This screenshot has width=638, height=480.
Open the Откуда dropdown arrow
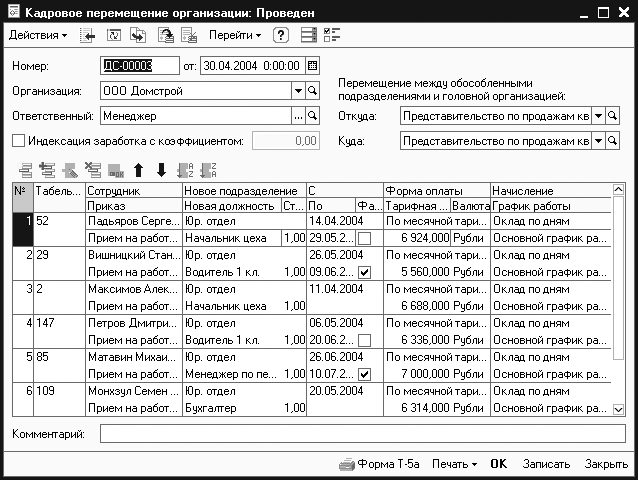[x=598, y=116]
